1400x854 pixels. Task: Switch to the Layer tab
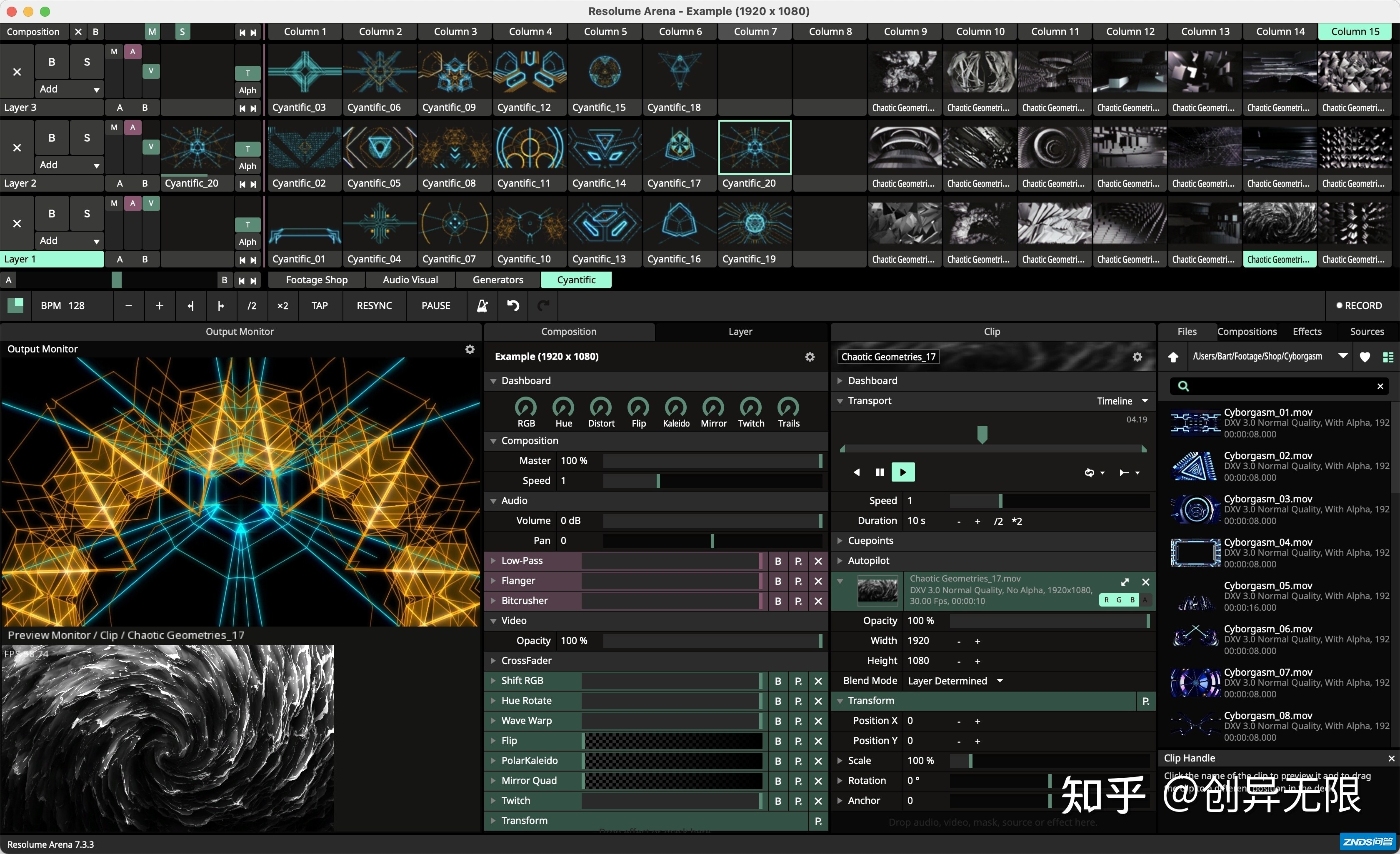tap(740, 332)
